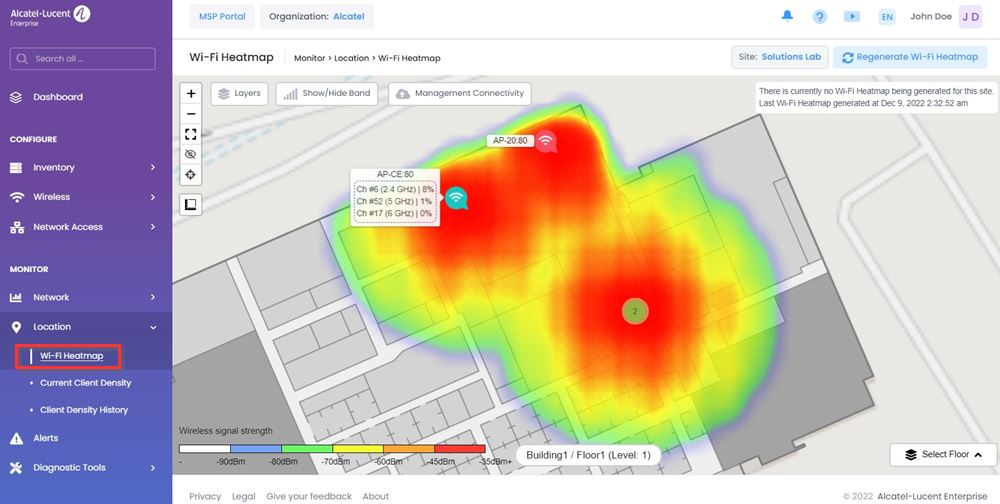Toggle the crossed-eye visibility icon
The height and width of the screenshot is (504, 1000).
(191, 154)
